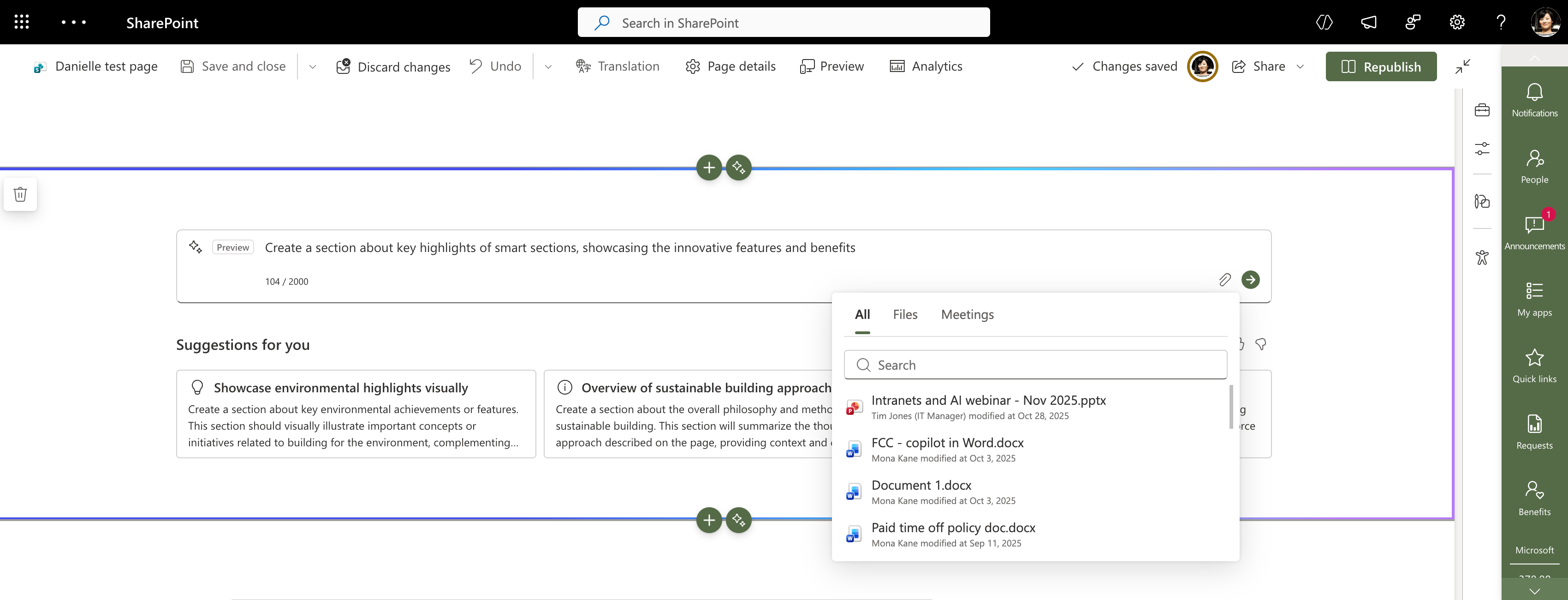Open the app launcher waffle icon
Viewport: 1568px width, 600px height.
click(22, 23)
